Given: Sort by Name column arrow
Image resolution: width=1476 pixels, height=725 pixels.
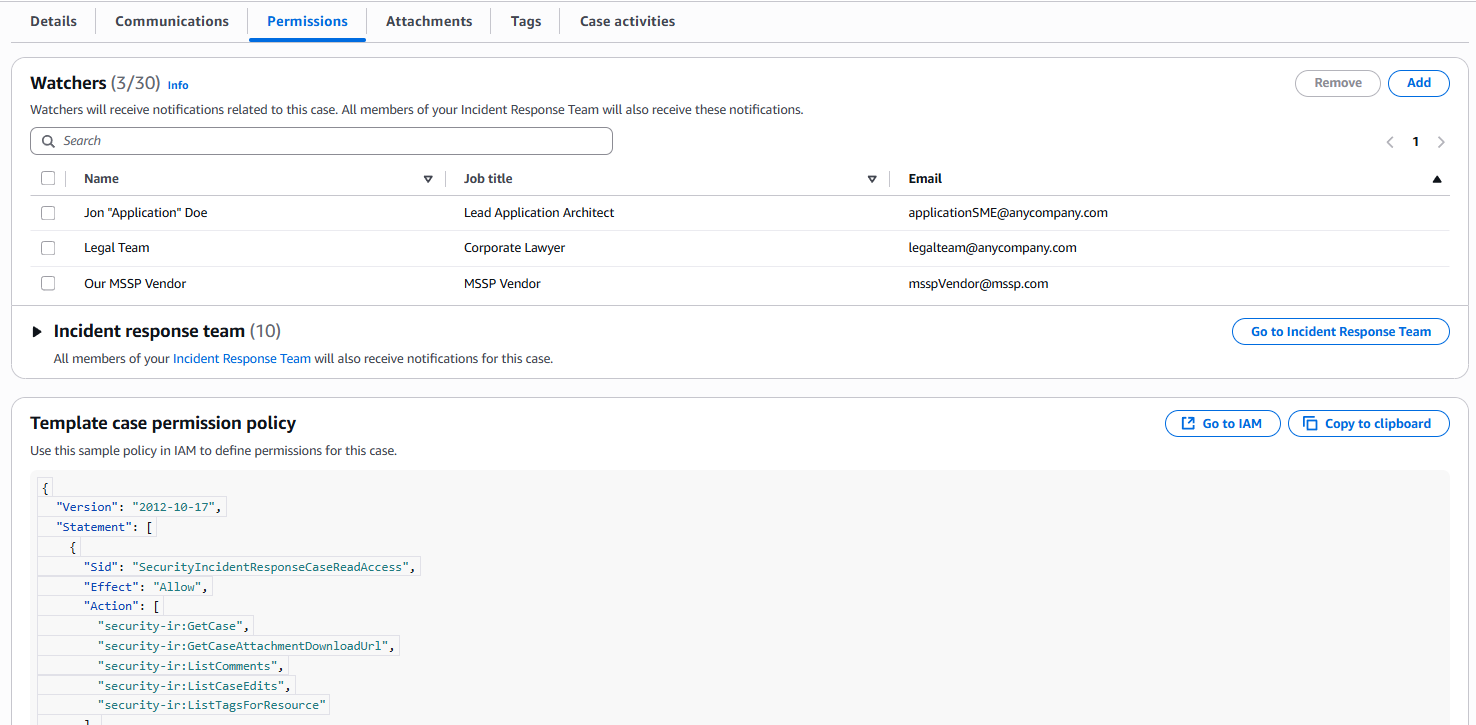Looking at the screenshot, I should (x=428, y=179).
